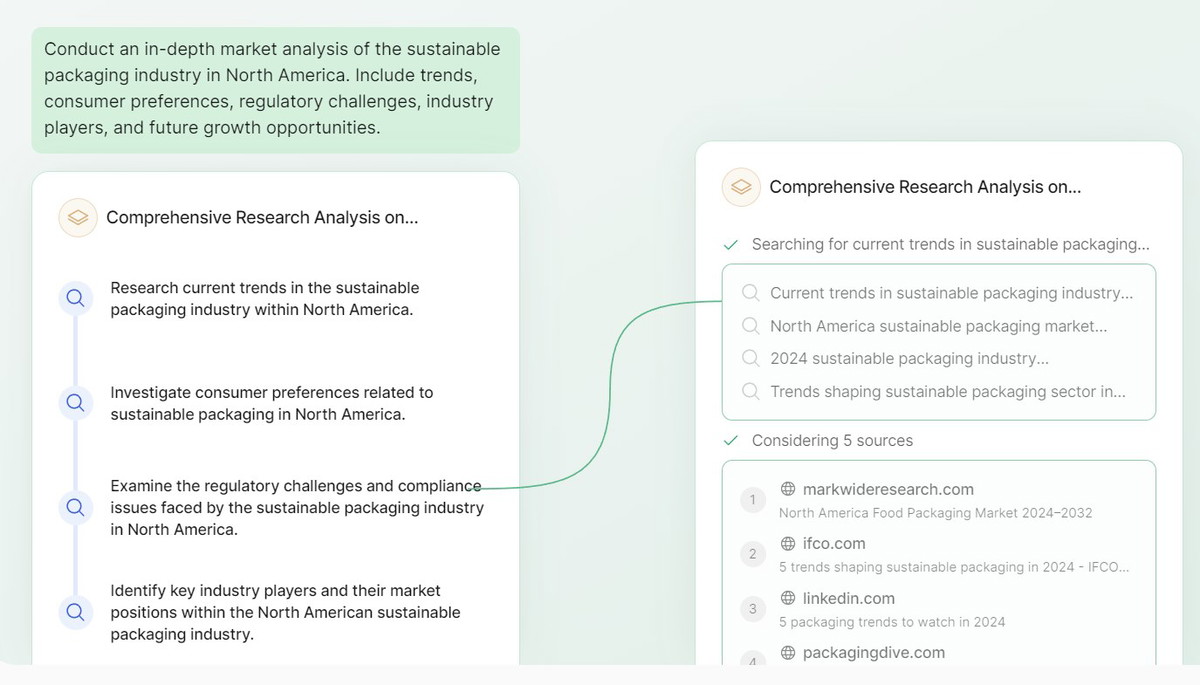Viewport: 1200px width, 685px height.
Task: Click the globe icon beside ifco.com
Action: click(x=788, y=544)
